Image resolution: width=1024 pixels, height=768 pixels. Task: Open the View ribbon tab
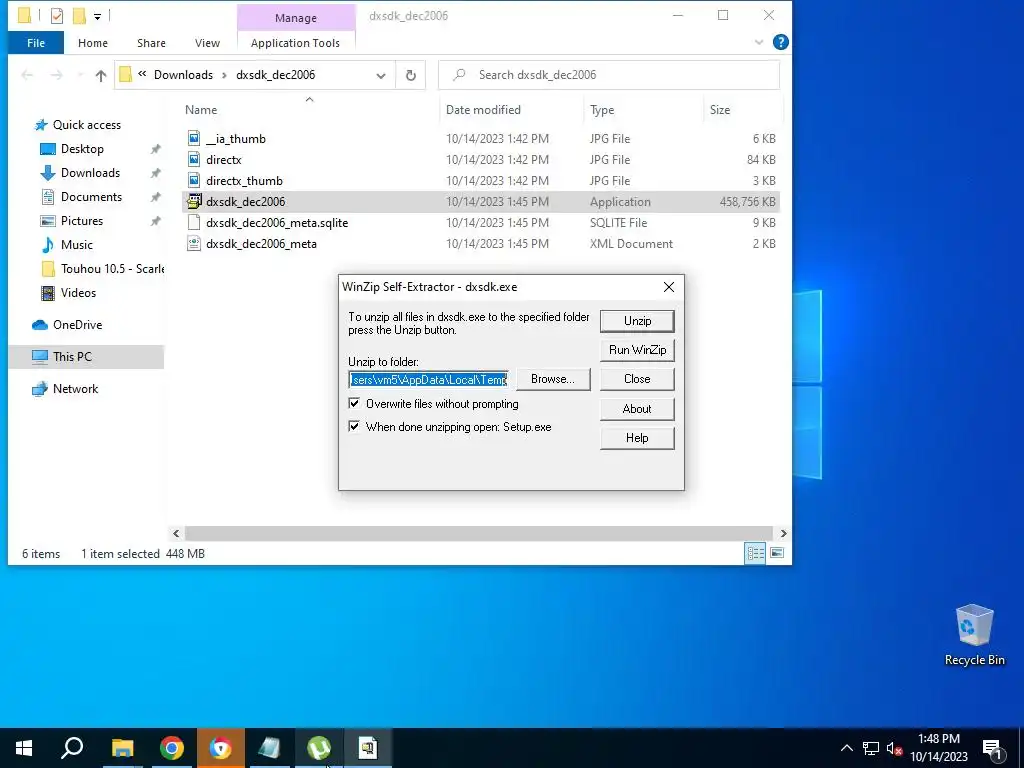point(207,42)
